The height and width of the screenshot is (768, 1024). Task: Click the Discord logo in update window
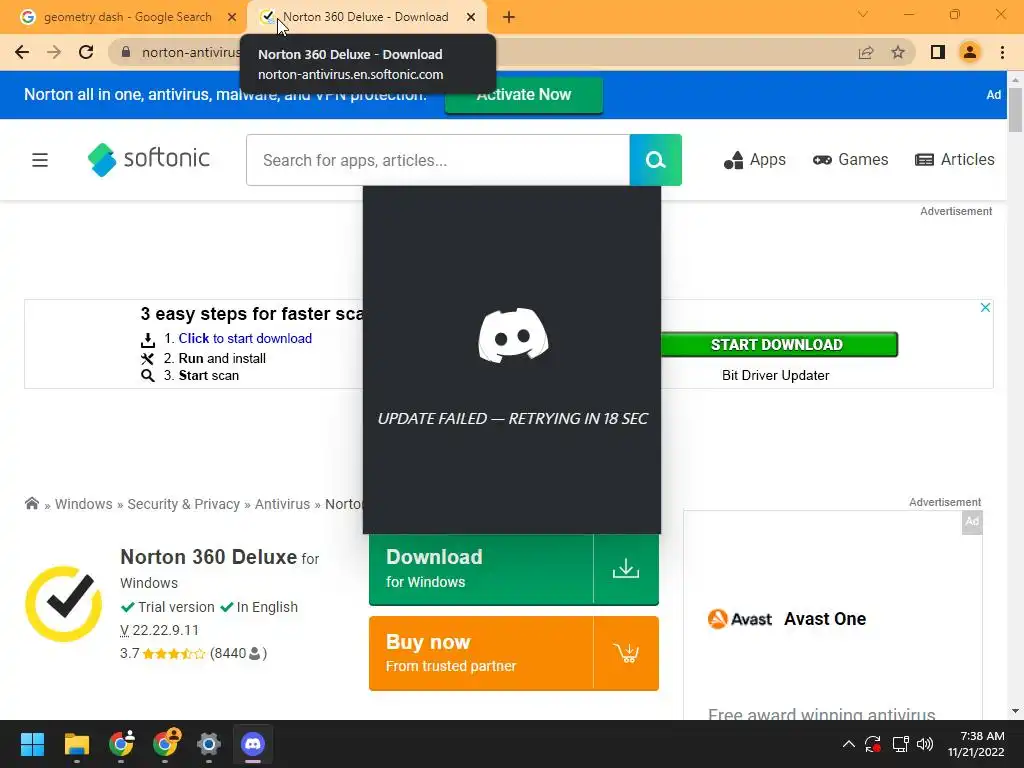tap(513, 335)
